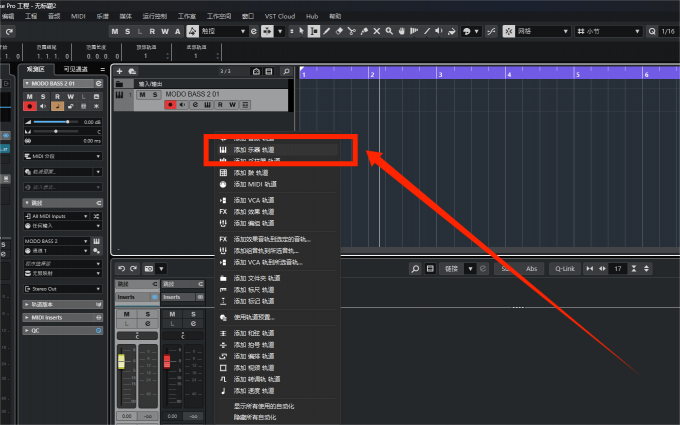The width and height of the screenshot is (680, 425).
Task: Click the Q quantize icon near 1/16
Action: click(652, 31)
